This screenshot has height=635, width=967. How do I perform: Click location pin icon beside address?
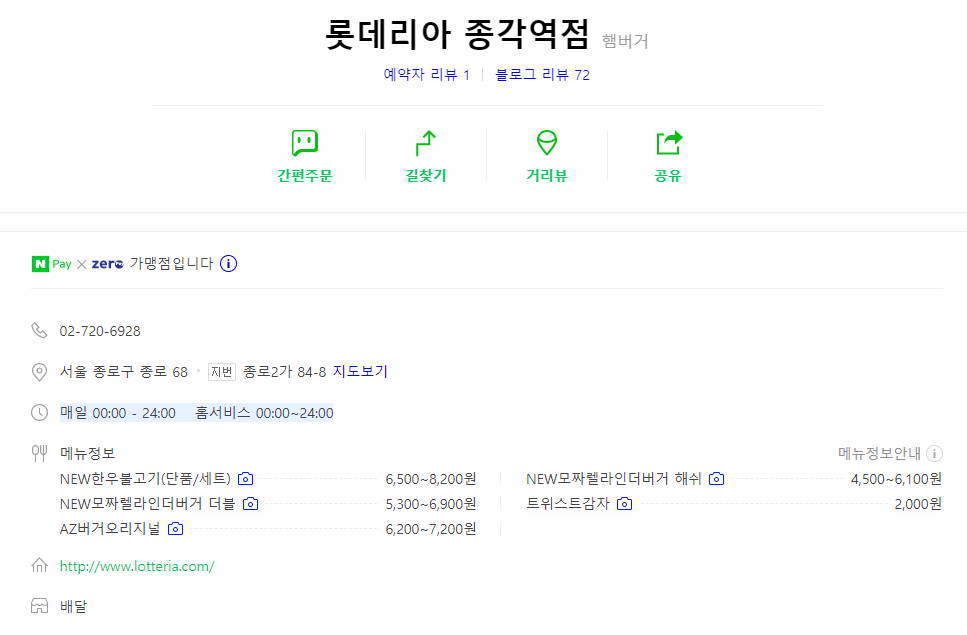tap(39, 372)
